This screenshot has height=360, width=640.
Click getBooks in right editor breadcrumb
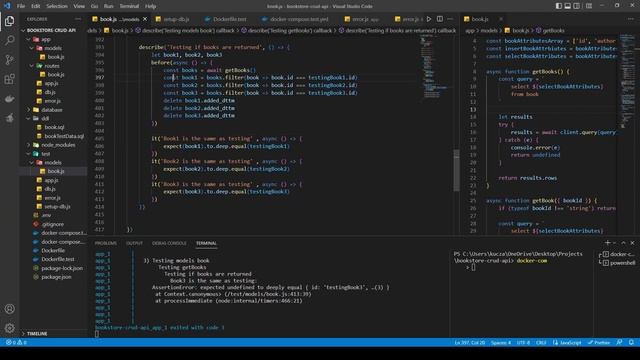pyautogui.click(x=553, y=30)
